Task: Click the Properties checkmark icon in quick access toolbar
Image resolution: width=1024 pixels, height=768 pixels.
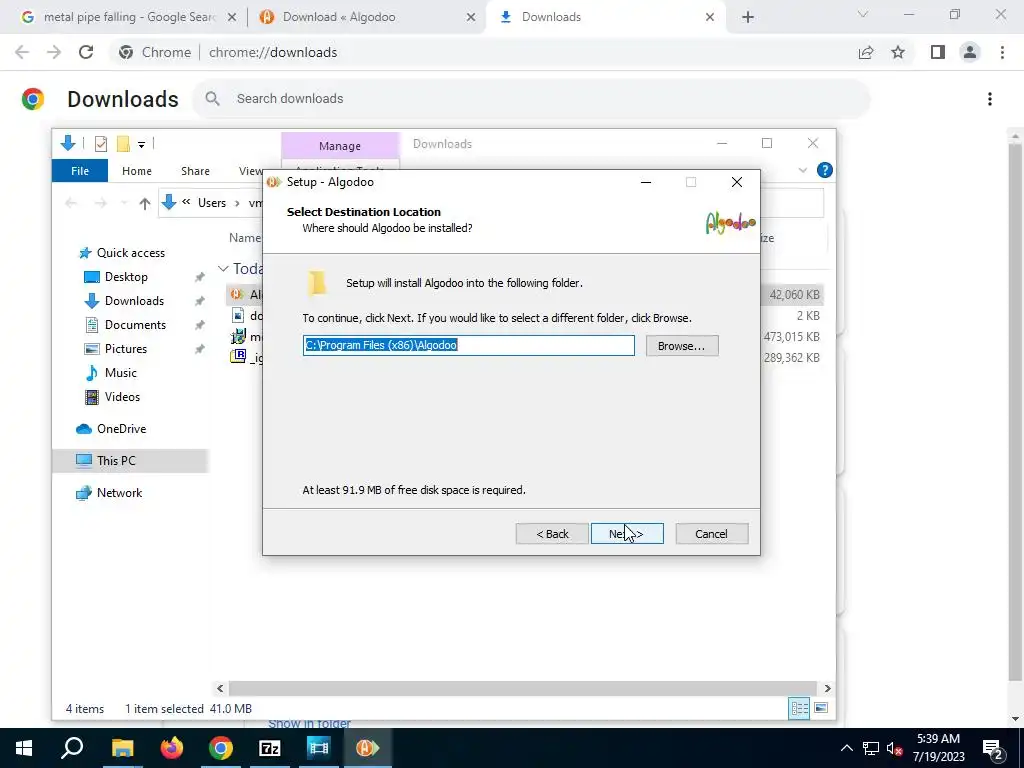Action: pos(101,144)
